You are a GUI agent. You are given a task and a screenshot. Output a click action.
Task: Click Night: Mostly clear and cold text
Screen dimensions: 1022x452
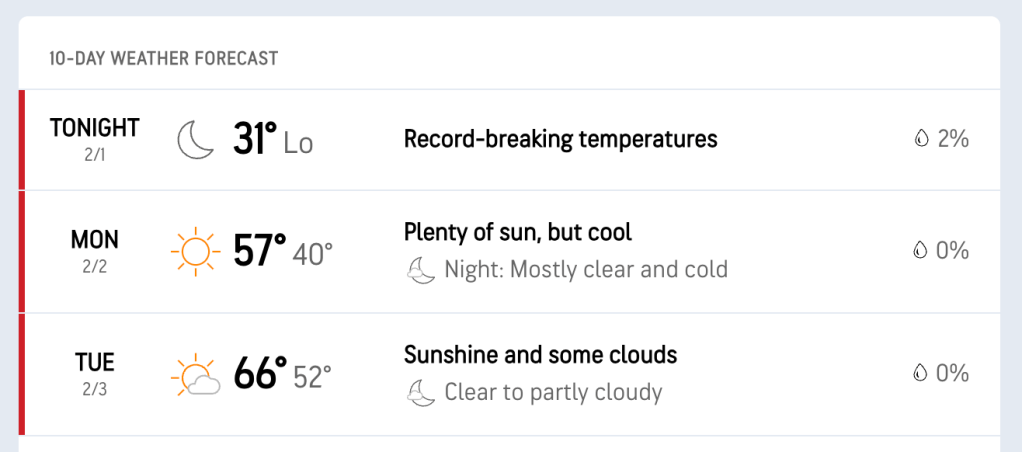coord(586,269)
